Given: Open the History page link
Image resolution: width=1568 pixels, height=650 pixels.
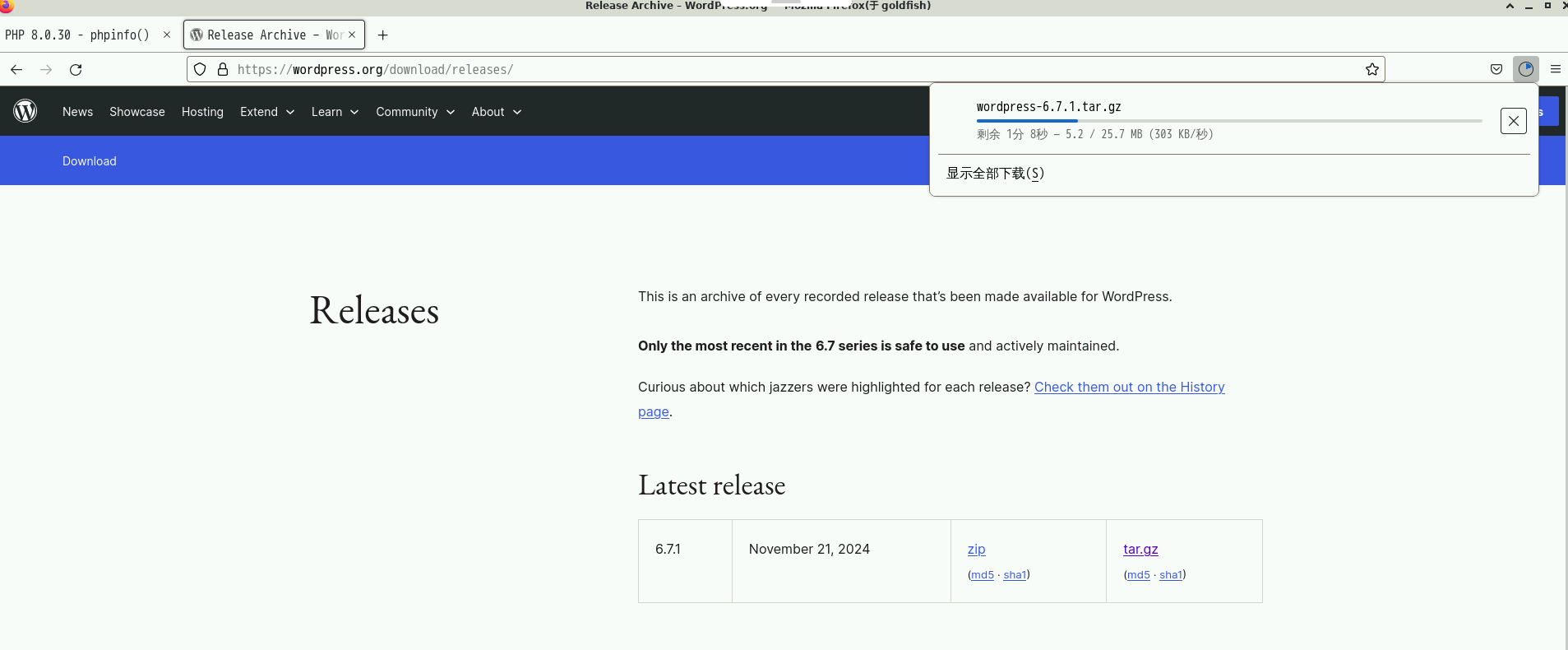Looking at the screenshot, I should [1130, 387].
